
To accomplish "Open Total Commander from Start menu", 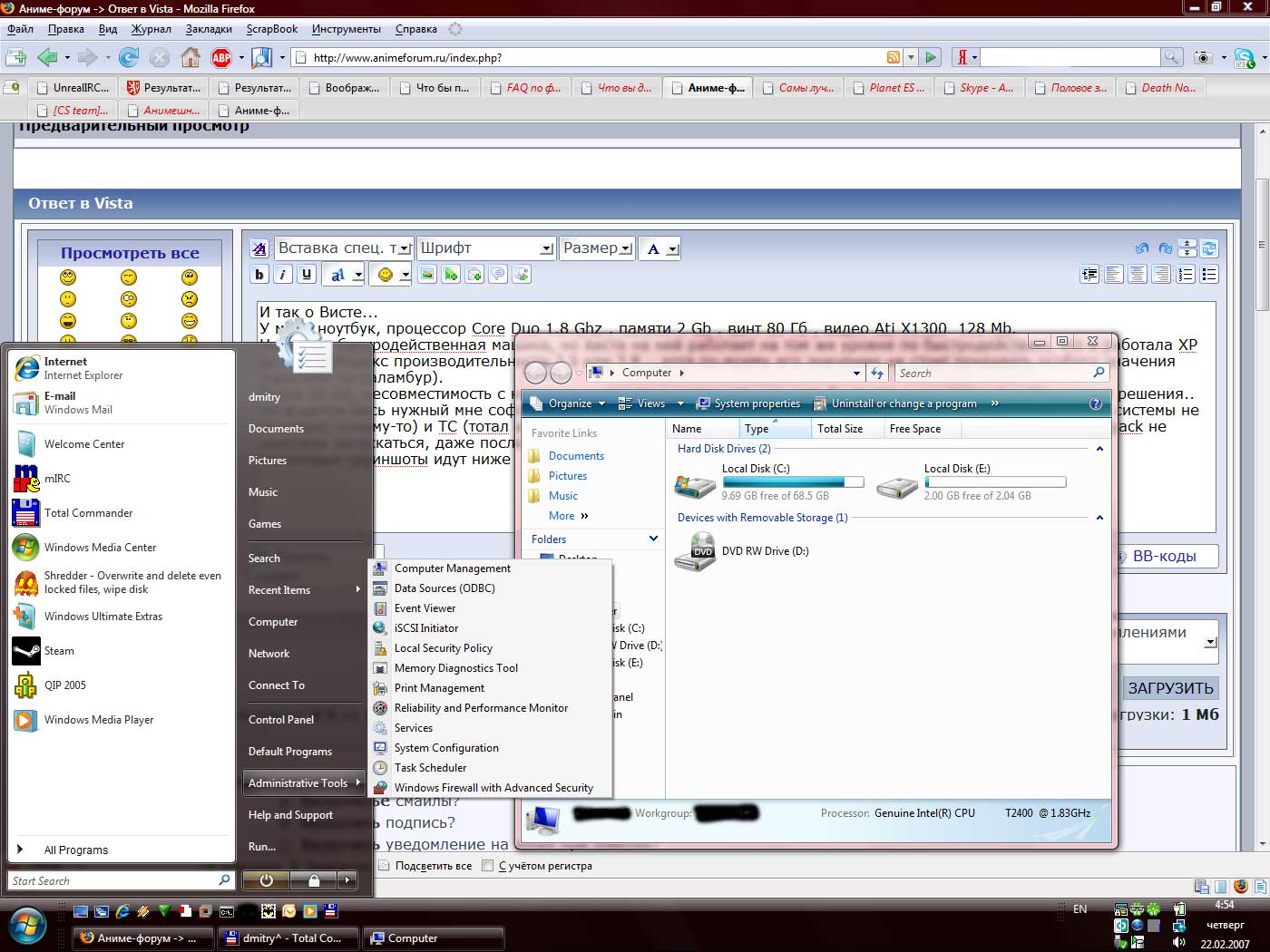I will (x=88, y=513).
